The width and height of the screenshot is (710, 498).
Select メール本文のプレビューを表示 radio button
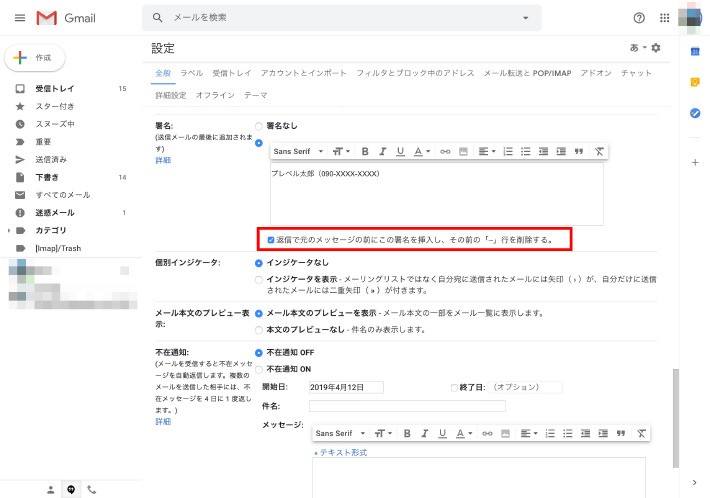tap(259, 313)
